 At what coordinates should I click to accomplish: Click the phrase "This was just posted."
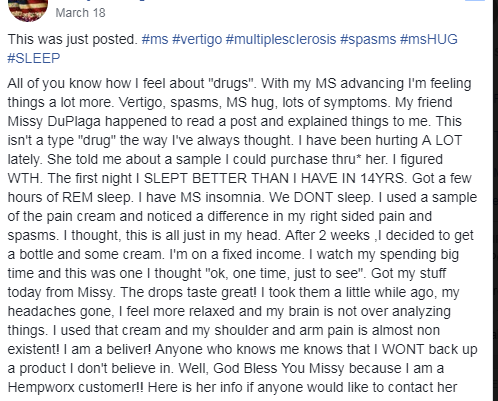tap(73, 39)
